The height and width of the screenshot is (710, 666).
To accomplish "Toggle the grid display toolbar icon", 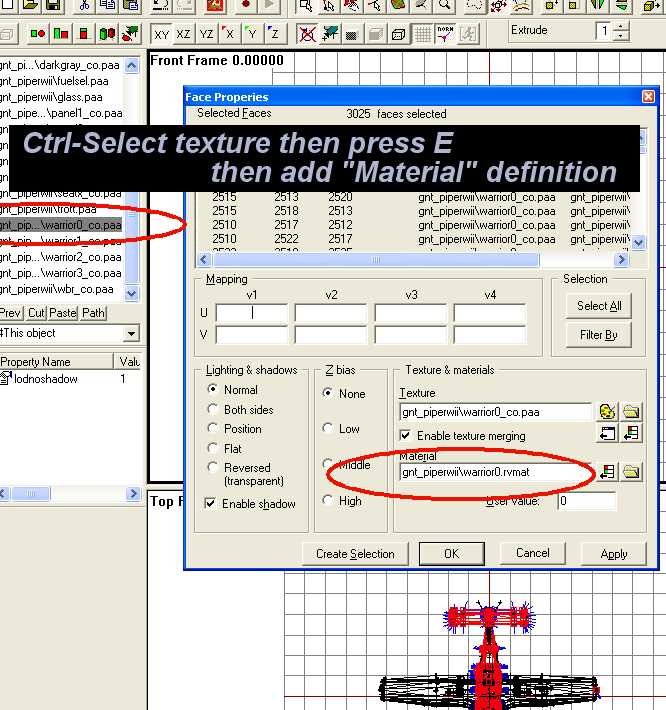I will [x=423, y=34].
